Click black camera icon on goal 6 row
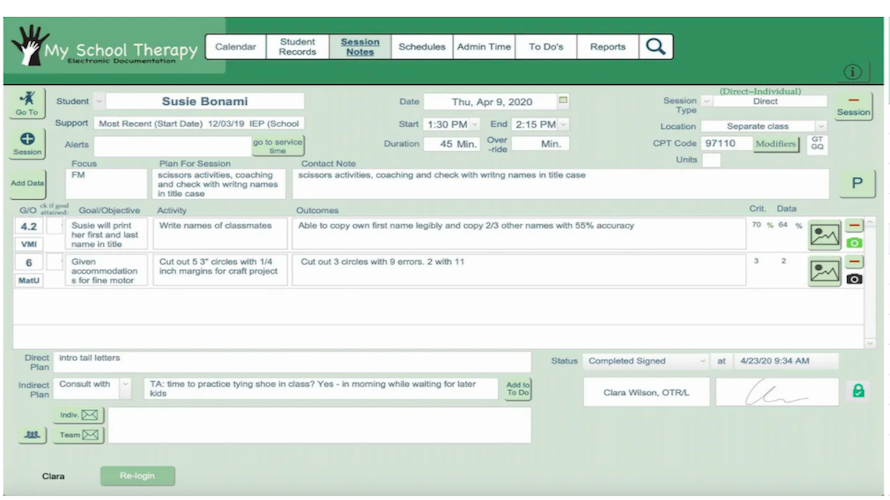Screen dimensions: 890x500 tap(854, 279)
